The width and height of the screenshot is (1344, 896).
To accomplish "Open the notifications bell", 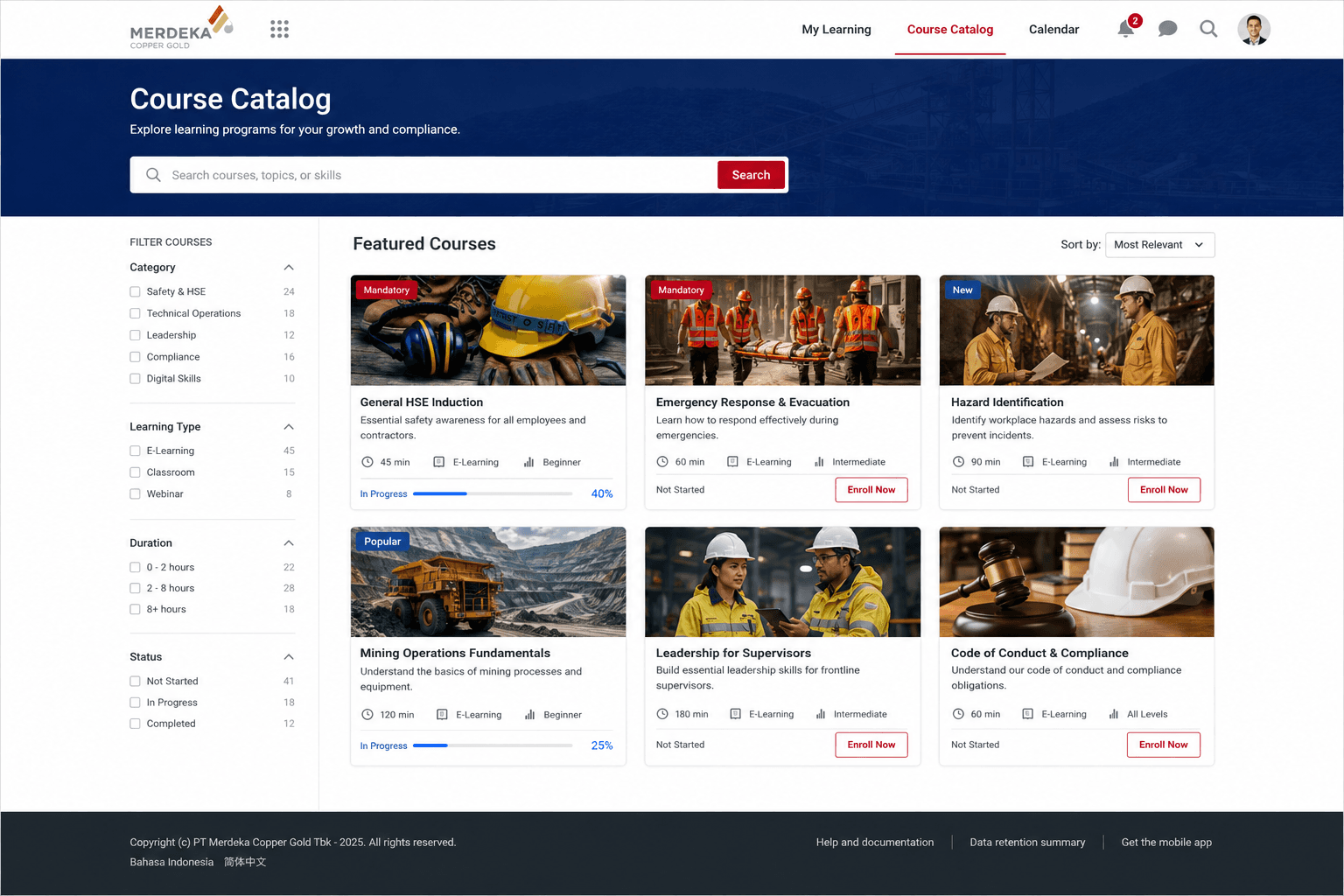I will click(1126, 29).
